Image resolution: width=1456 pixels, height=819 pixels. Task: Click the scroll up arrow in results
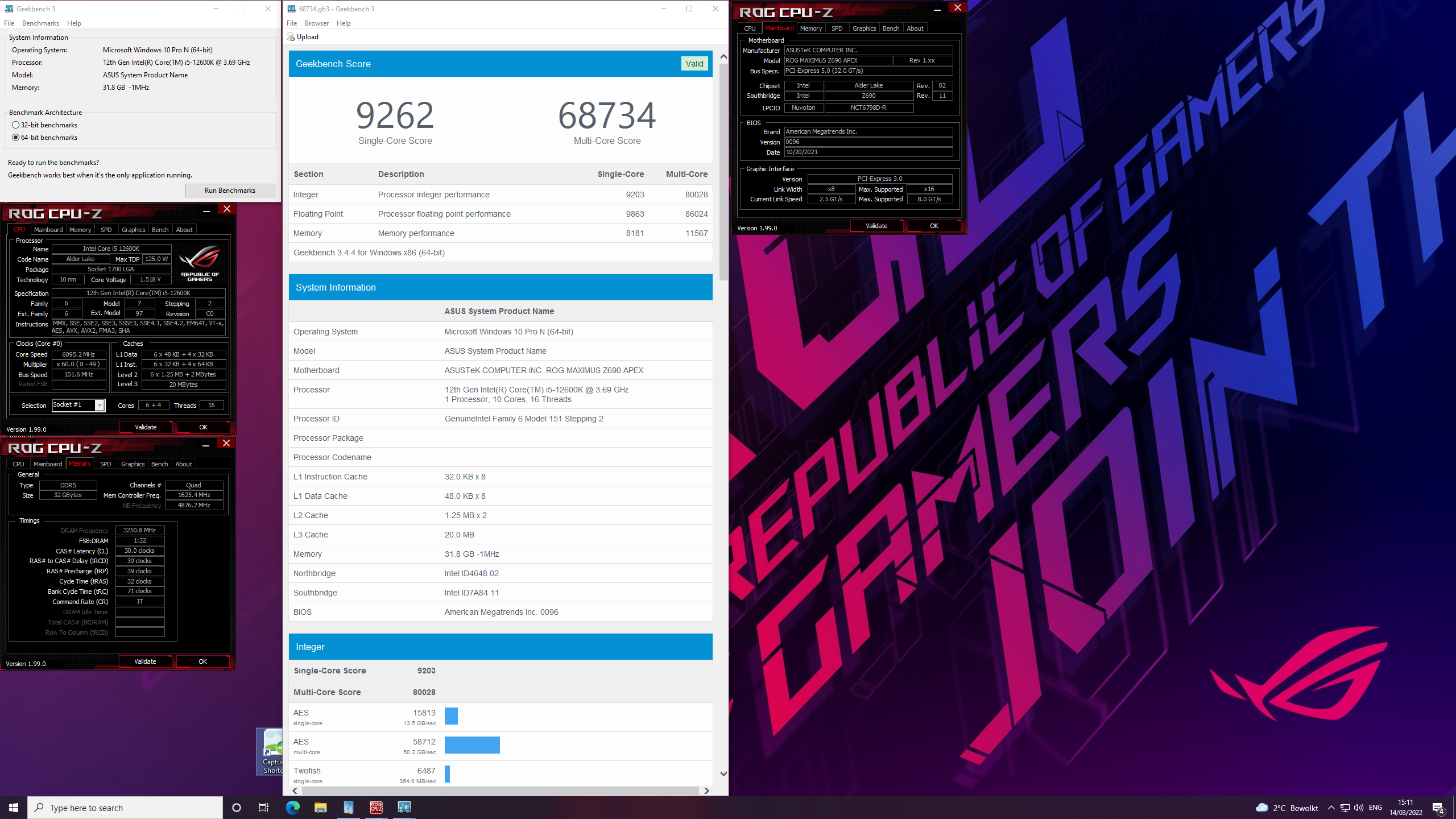coord(723,56)
